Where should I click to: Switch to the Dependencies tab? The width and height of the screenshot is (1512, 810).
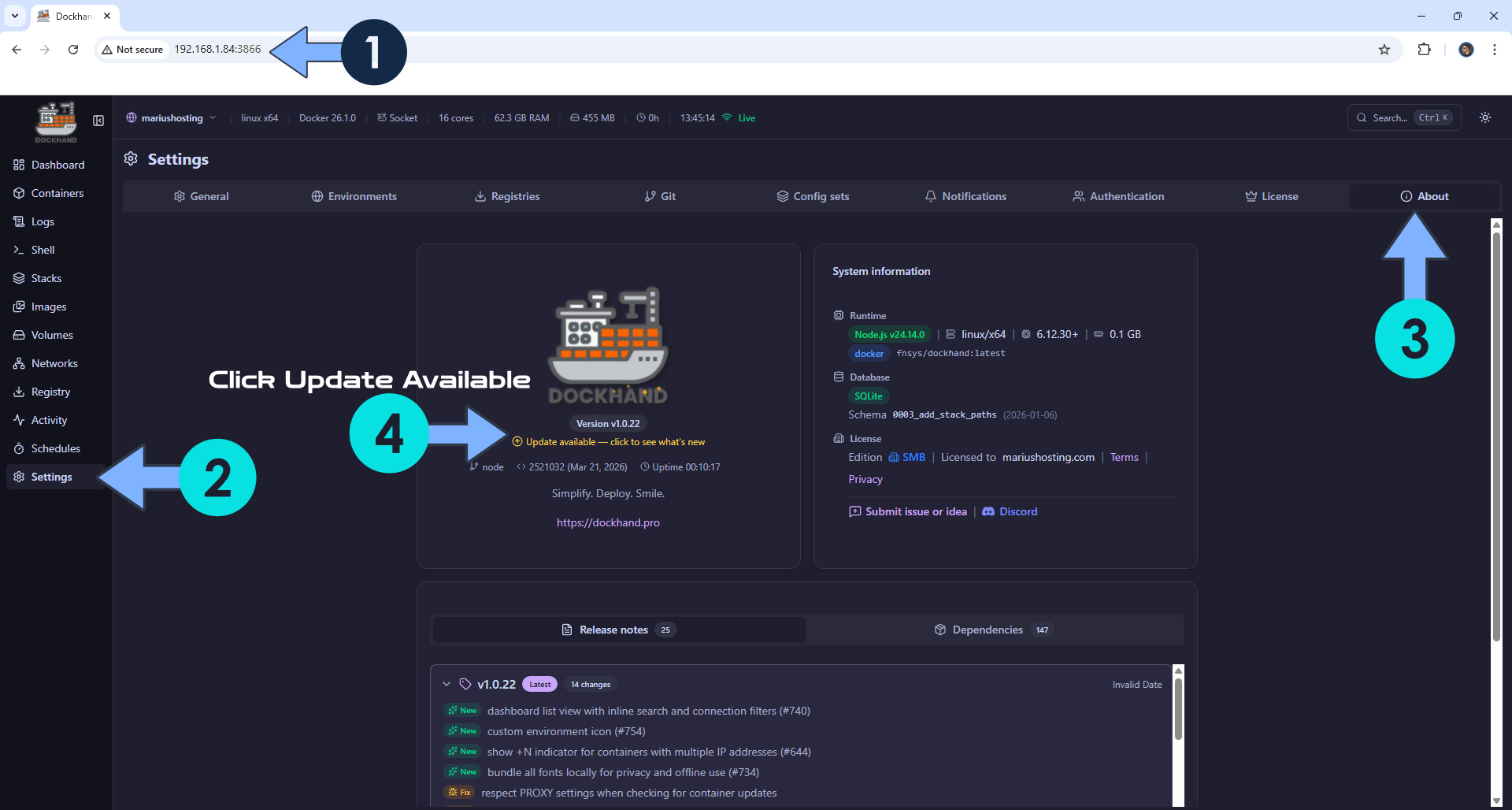987,630
